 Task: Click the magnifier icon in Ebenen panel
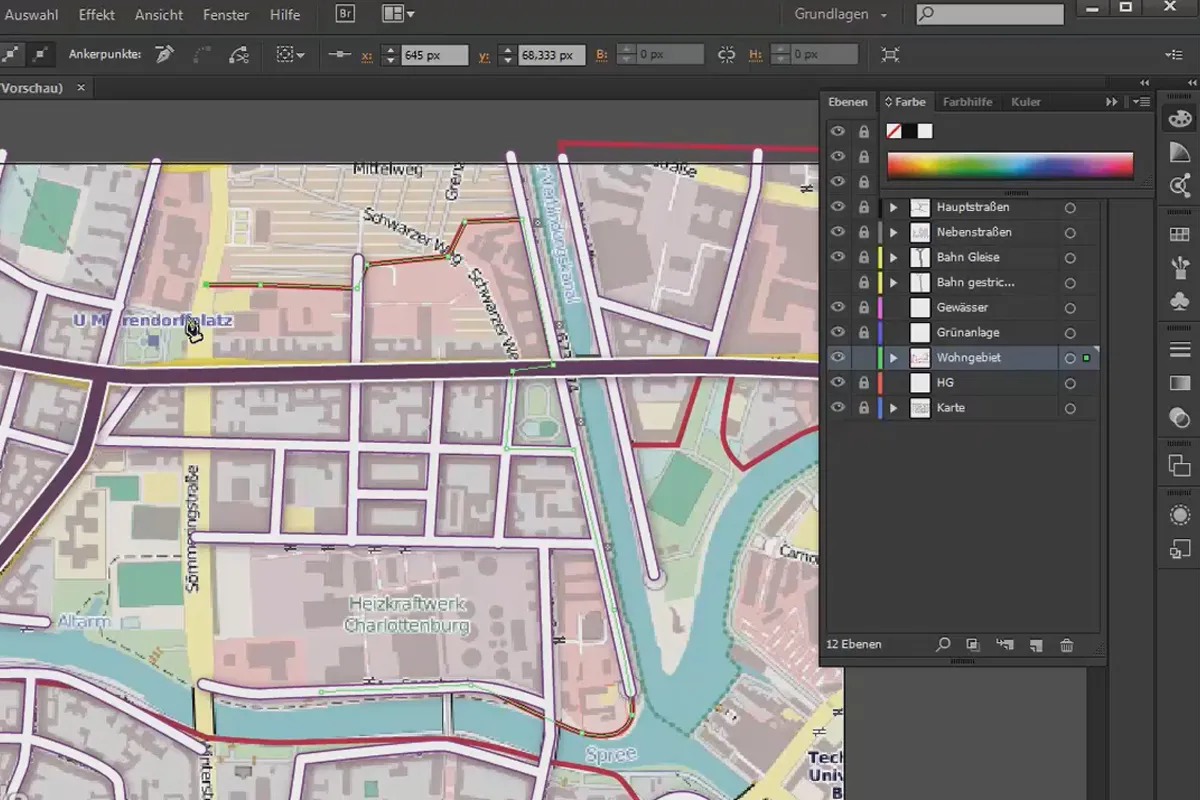coord(942,645)
